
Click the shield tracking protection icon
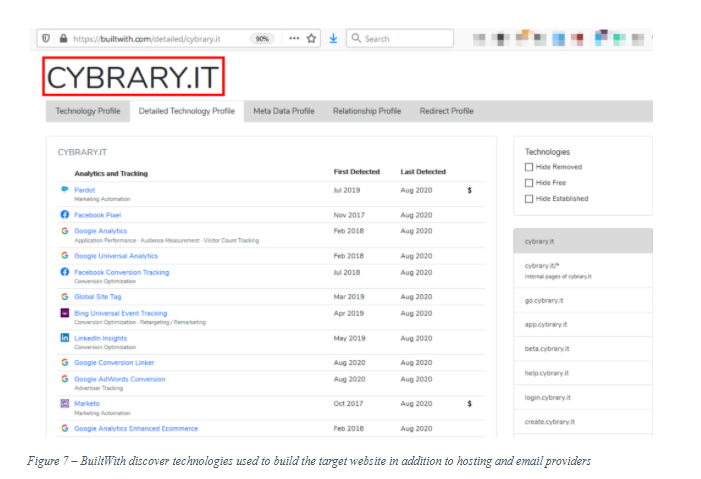click(x=46, y=38)
